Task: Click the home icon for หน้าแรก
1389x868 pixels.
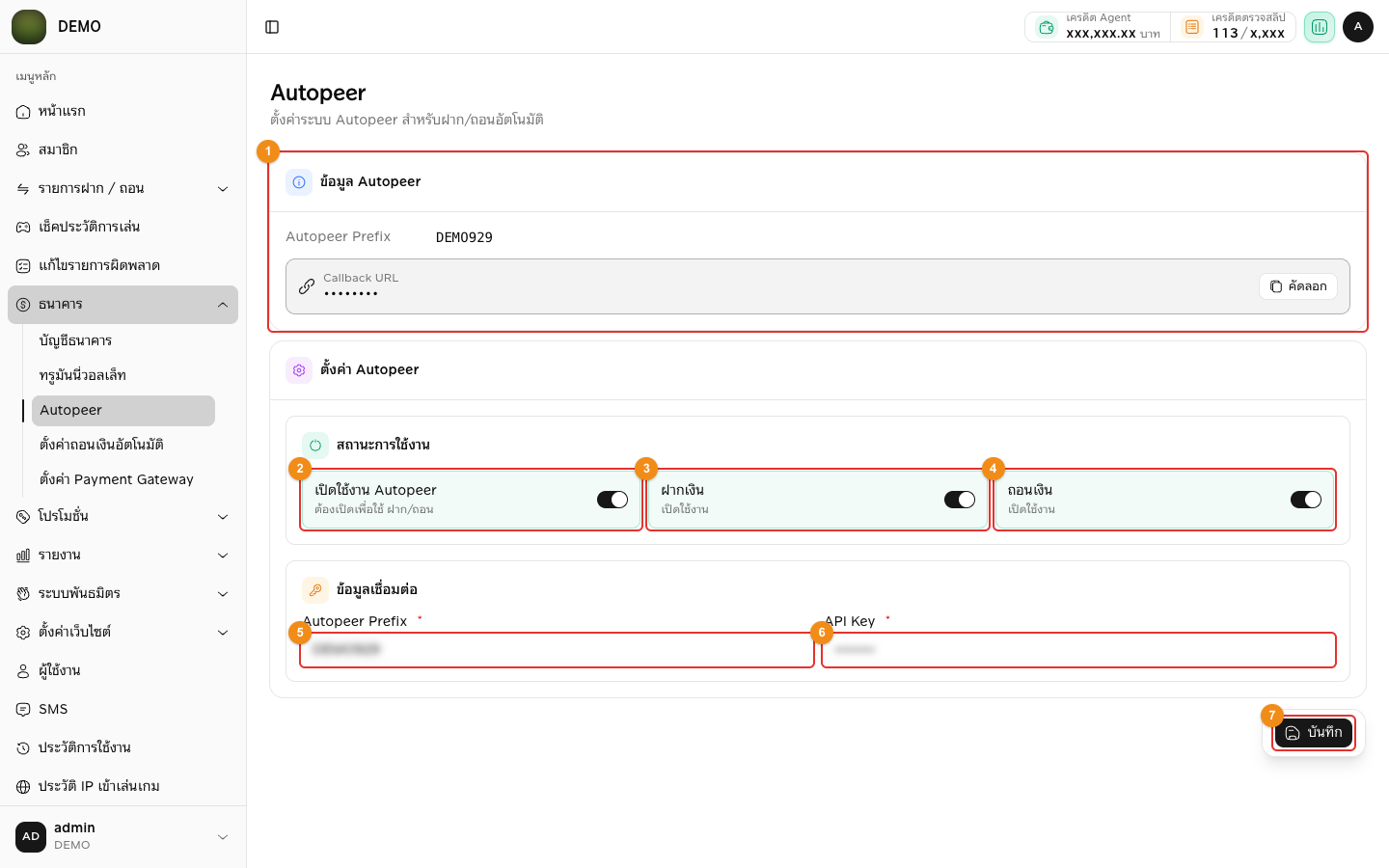Action: click(23, 112)
